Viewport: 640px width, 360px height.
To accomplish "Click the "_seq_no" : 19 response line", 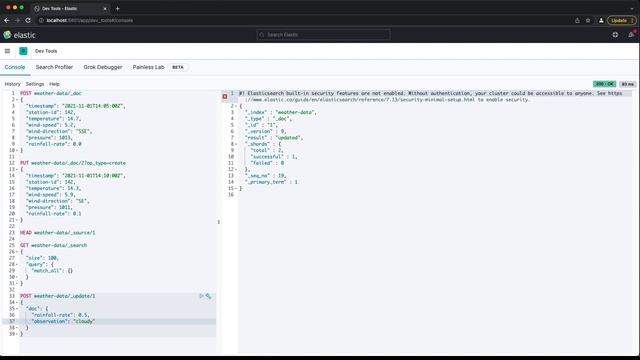I will tap(266, 176).
